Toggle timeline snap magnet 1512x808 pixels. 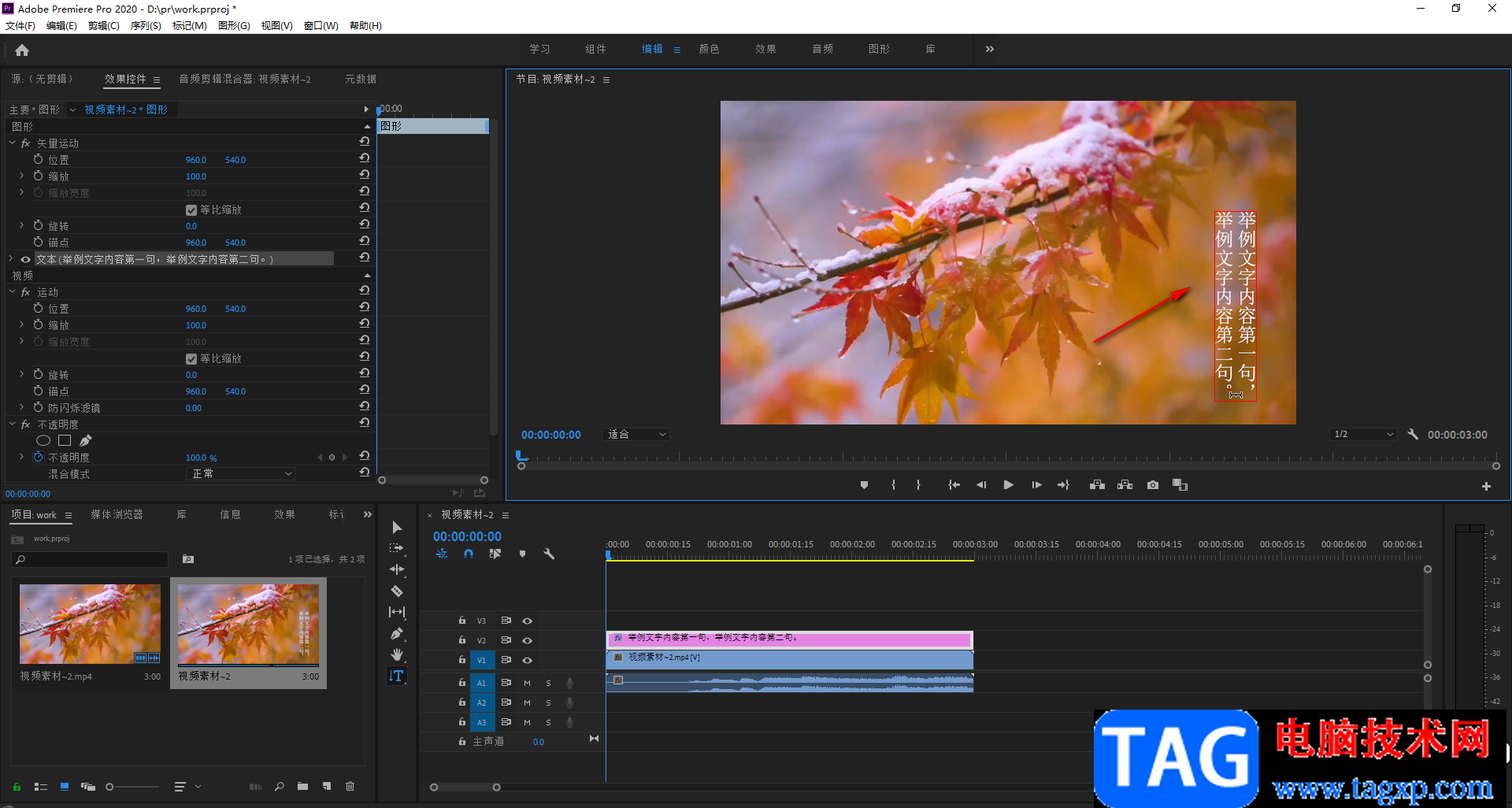coord(469,554)
